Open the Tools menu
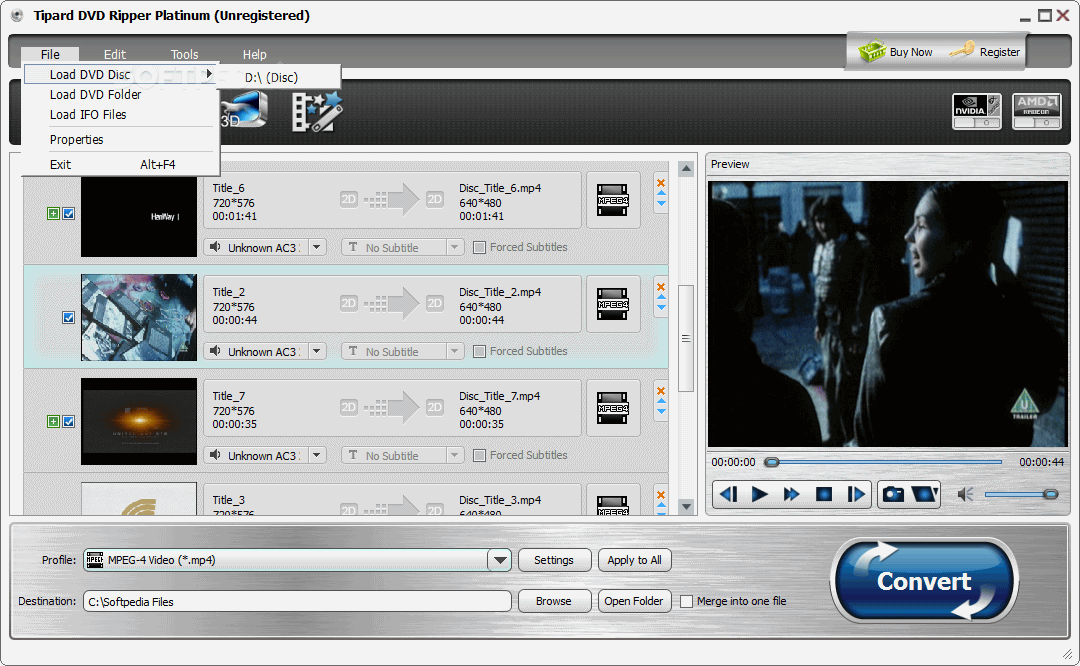The image size is (1080, 666). click(x=185, y=54)
